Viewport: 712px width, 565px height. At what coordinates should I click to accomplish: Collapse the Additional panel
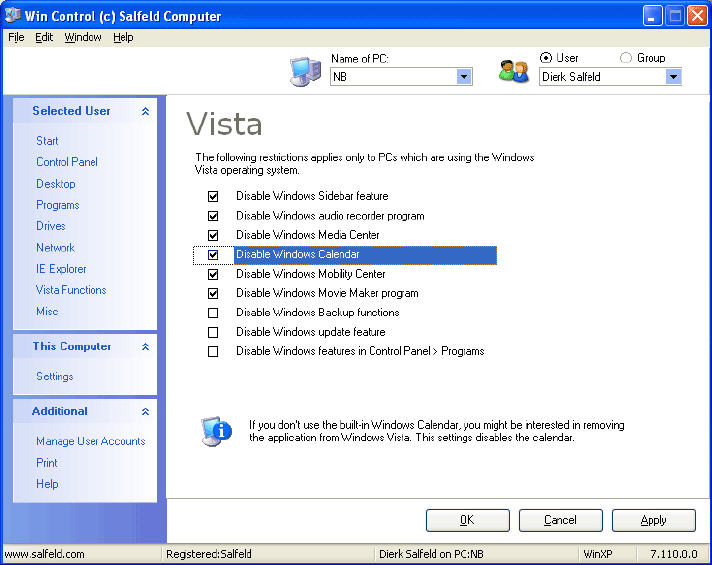tap(145, 412)
